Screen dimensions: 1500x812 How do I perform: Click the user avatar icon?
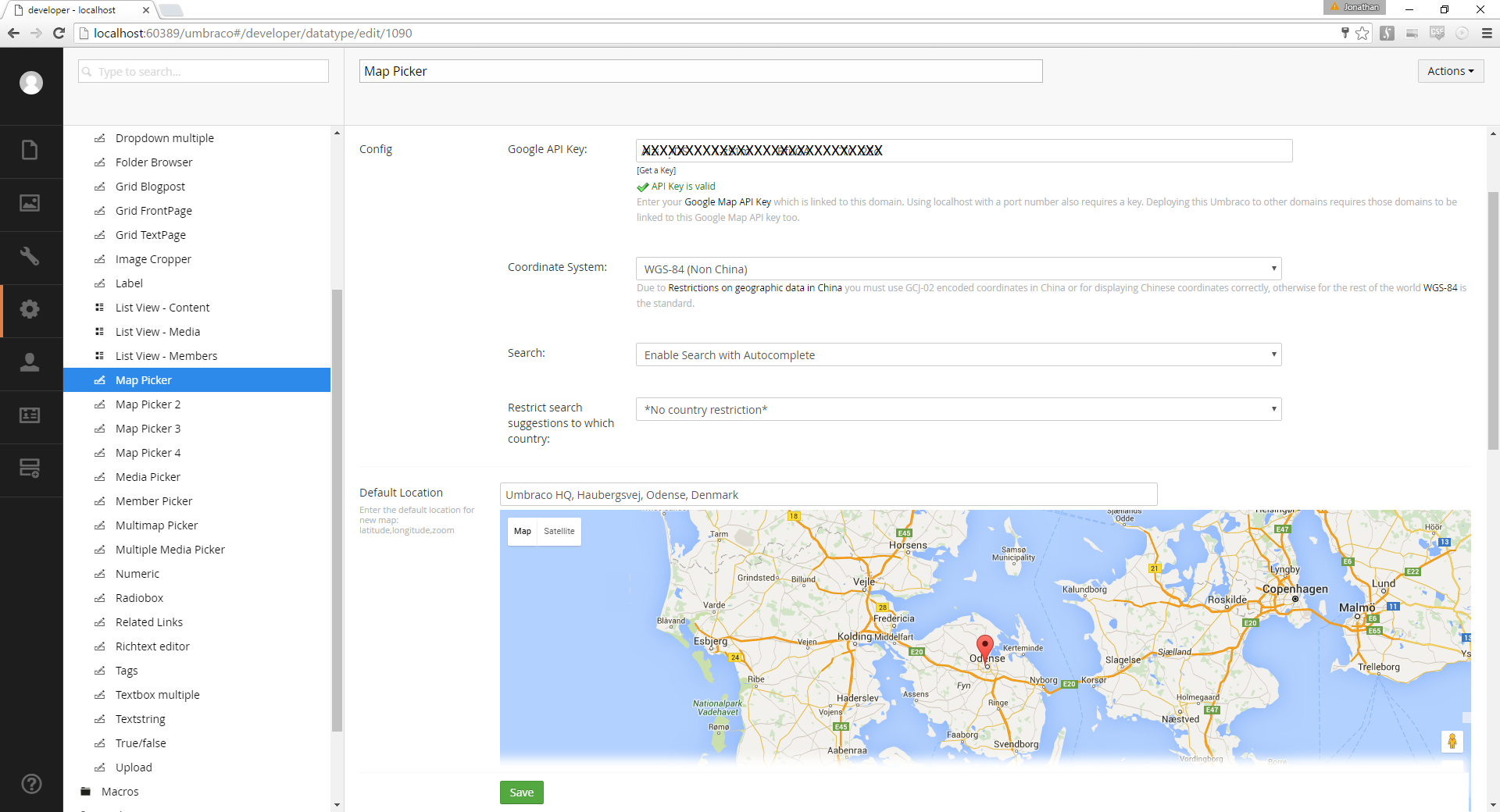pyautogui.click(x=31, y=83)
